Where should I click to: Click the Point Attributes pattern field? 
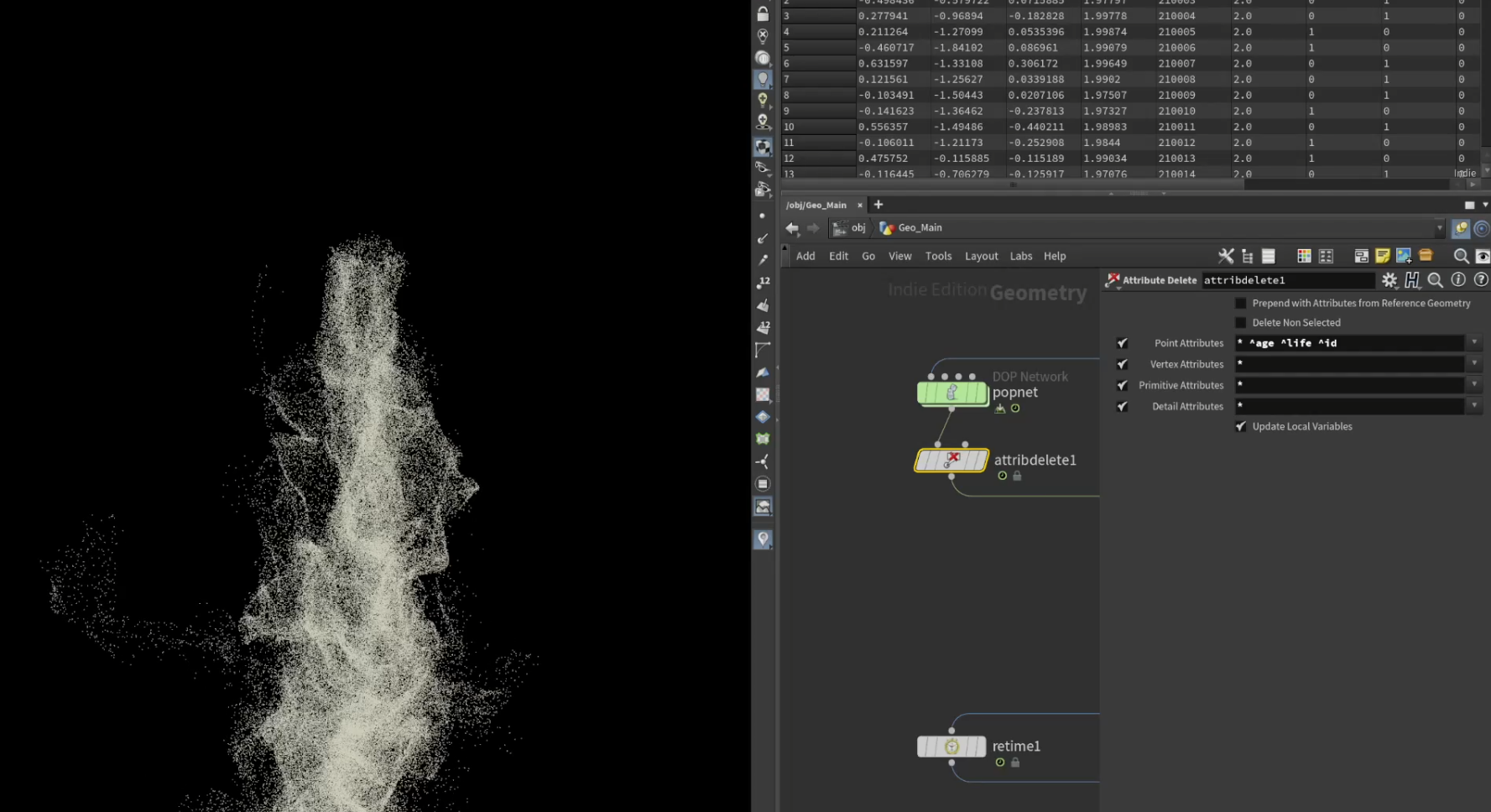pyautogui.click(x=1349, y=343)
